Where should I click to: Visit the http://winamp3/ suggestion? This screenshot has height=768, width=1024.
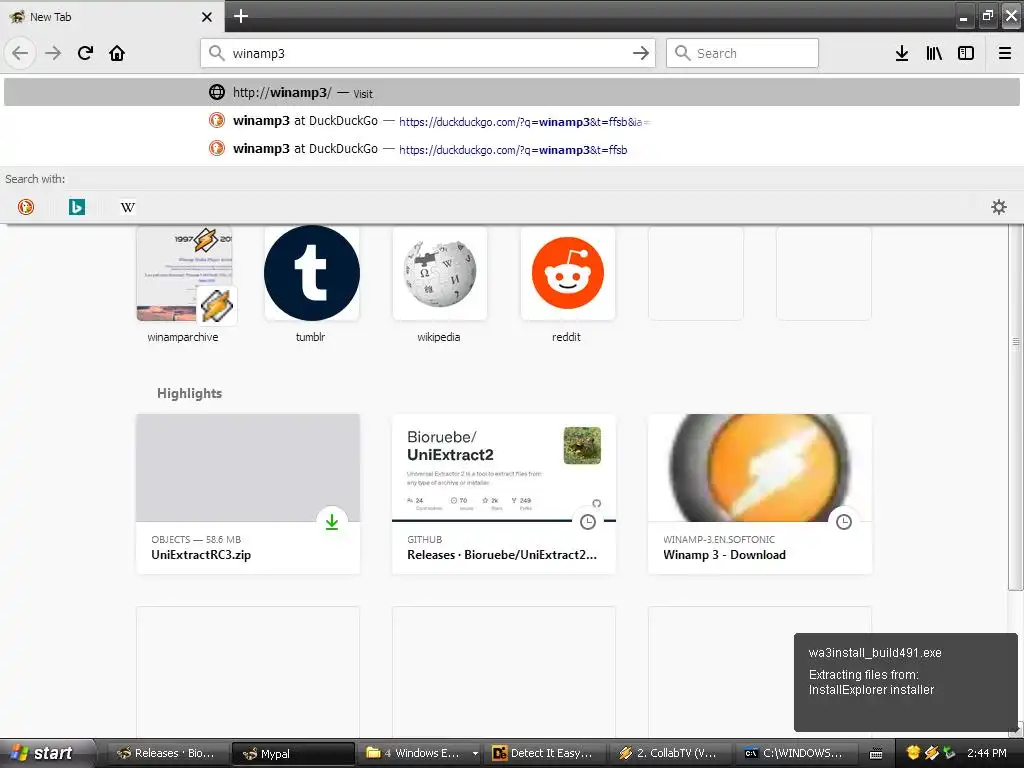click(511, 92)
